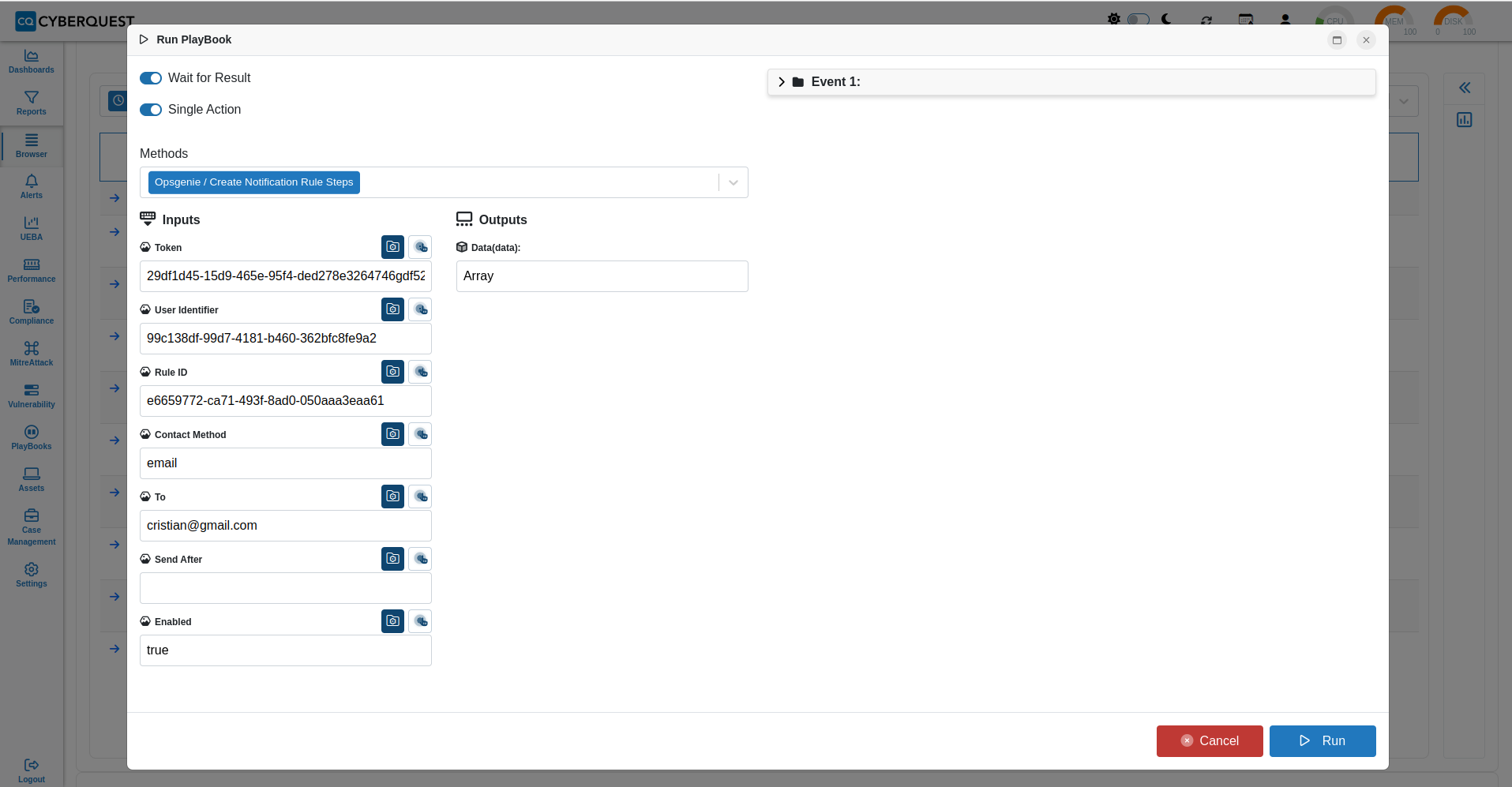
Task: Click the camera icon for User Identifier
Action: [x=393, y=309]
